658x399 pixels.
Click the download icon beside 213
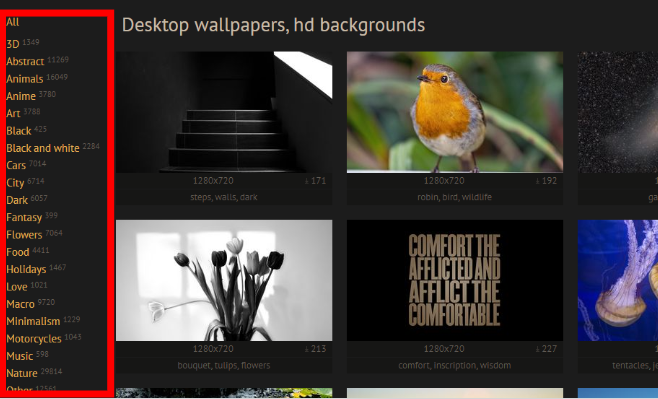click(307, 349)
